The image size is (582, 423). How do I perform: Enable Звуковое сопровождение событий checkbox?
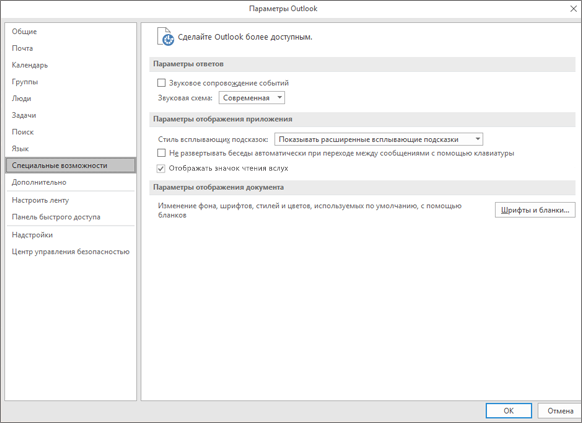[x=161, y=83]
